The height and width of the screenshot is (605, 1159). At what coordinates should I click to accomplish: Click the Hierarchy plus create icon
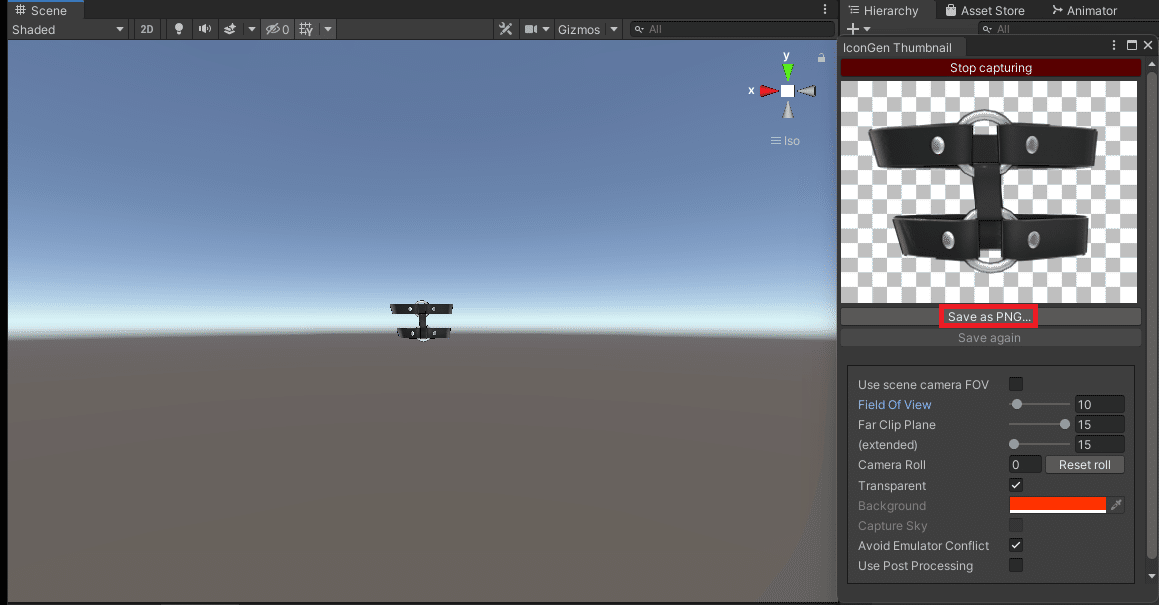pos(853,29)
